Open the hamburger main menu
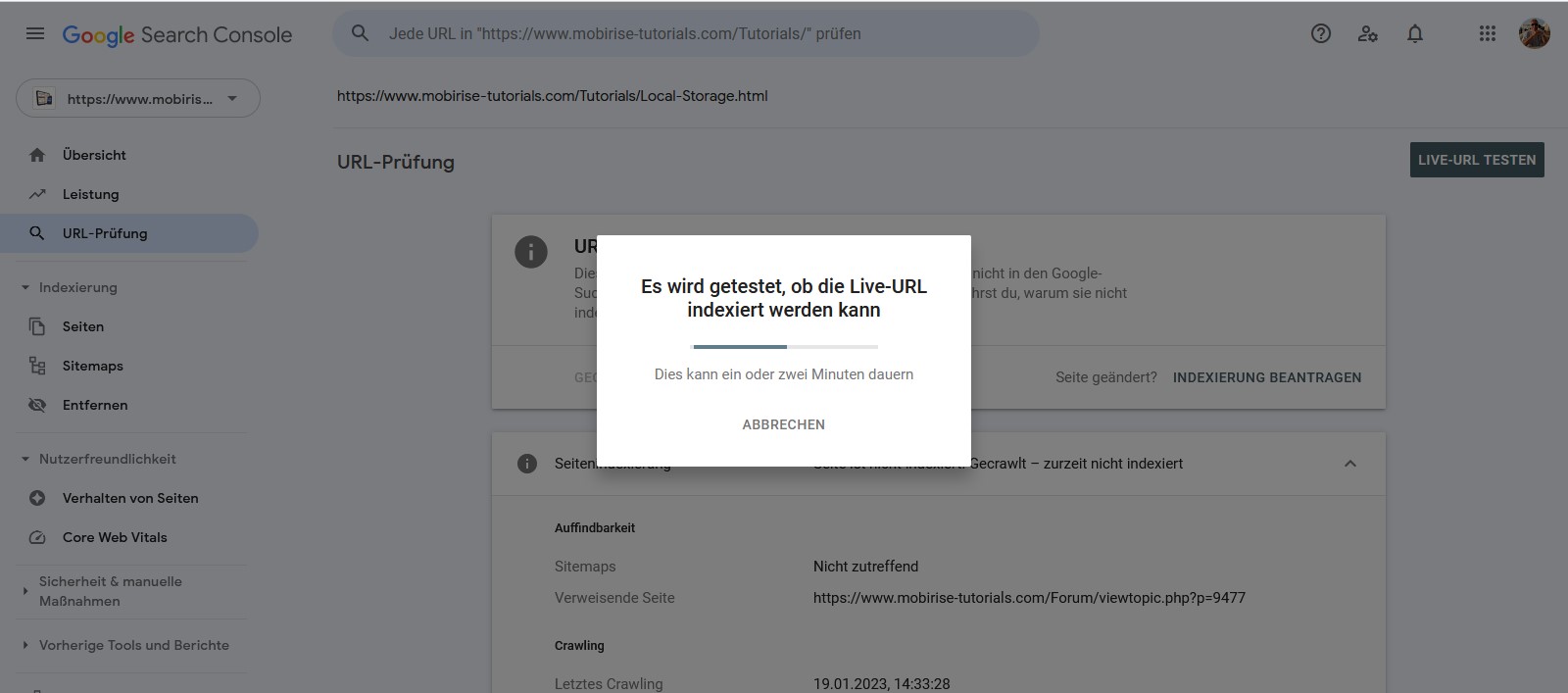Screen dimensions: 1568x693 35,33
